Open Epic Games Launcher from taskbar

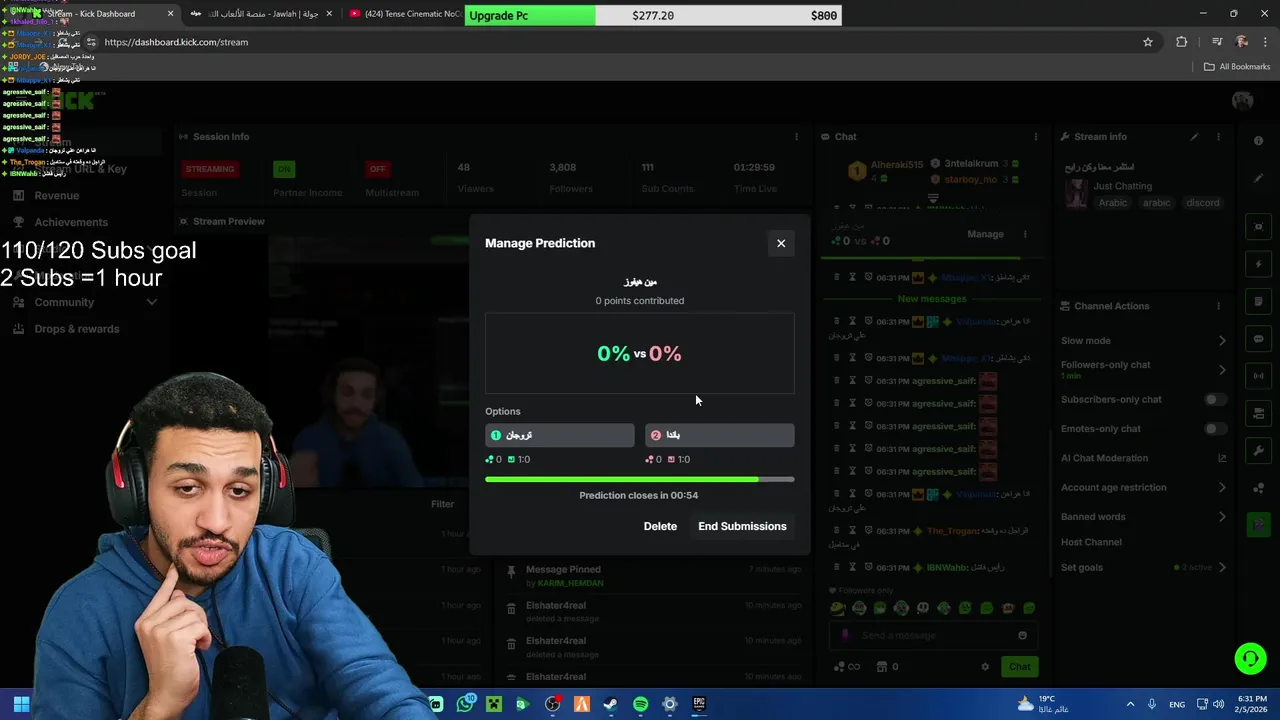click(x=699, y=704)
